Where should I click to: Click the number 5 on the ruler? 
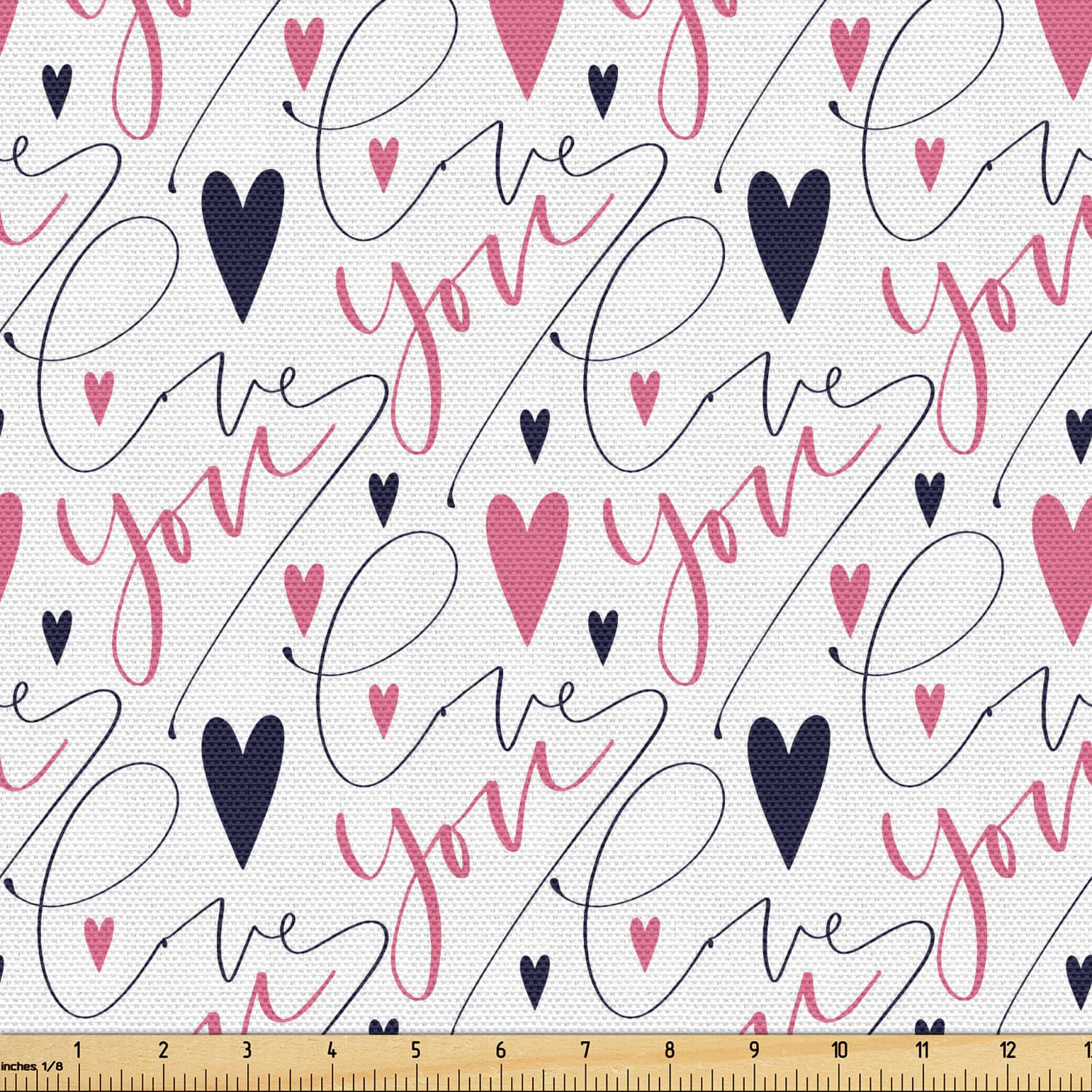(x=416, y=1050)
